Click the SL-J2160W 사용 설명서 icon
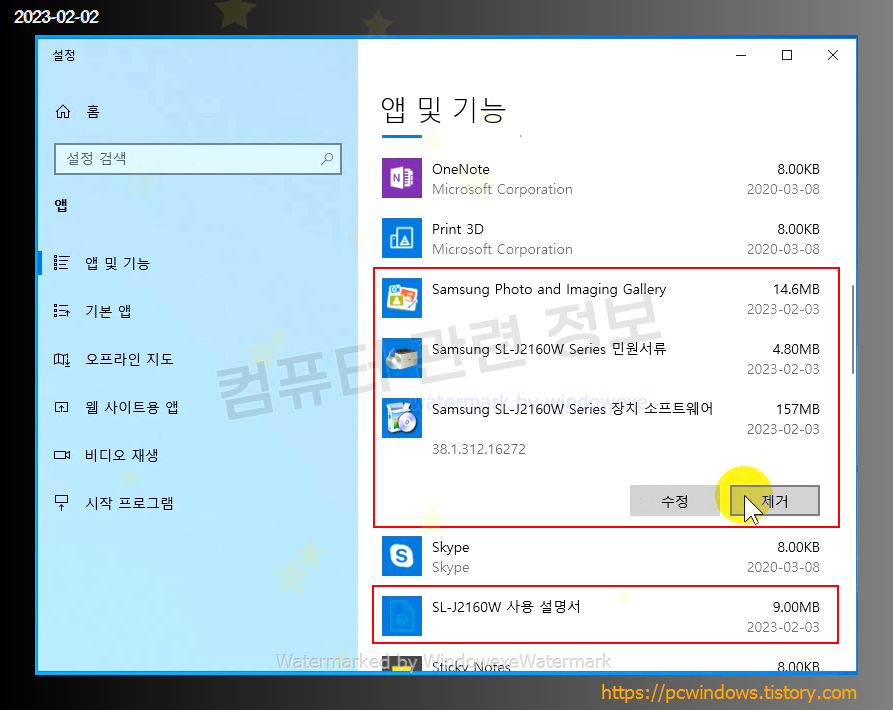The image size is (893, 710). pyautogui.click(x=402, y=615)
